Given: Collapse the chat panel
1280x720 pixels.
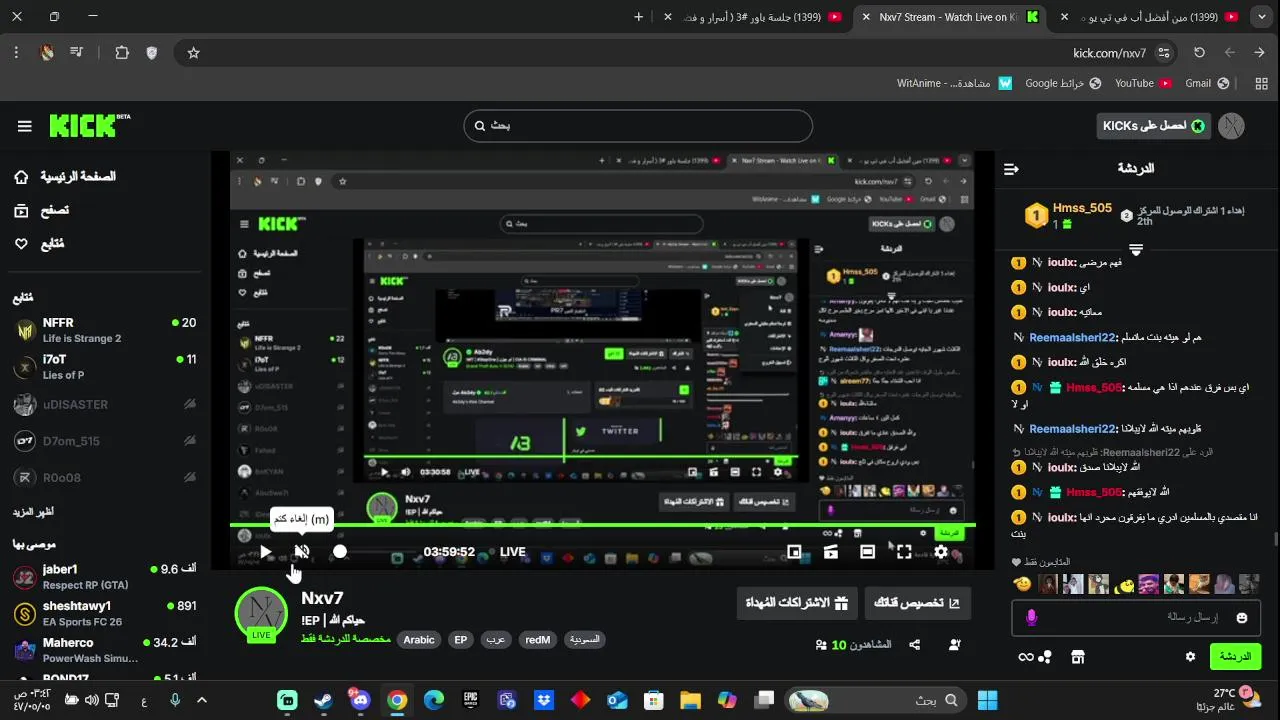Looking at the screenshot, I should [x=1011, y=169].
